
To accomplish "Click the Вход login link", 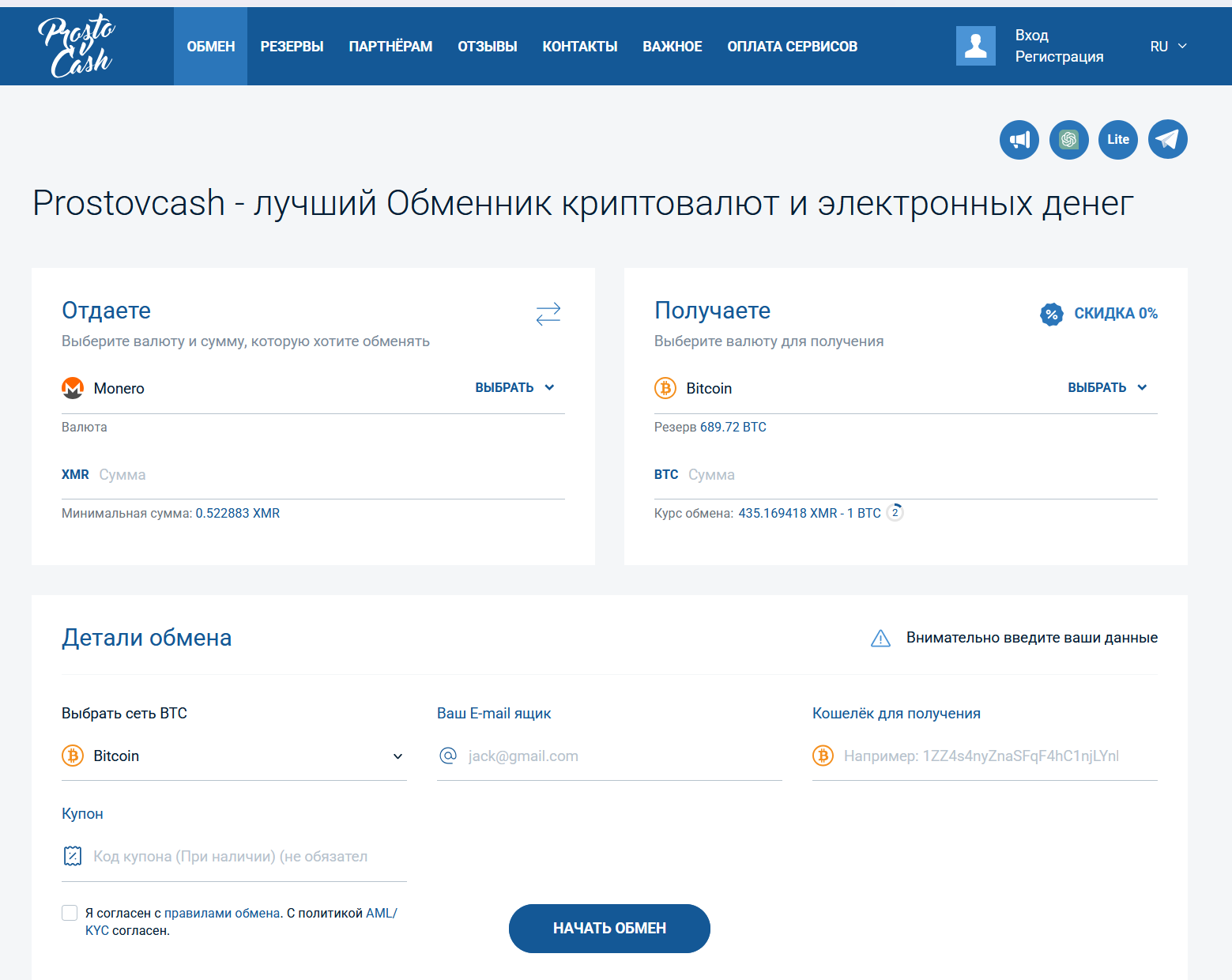I will (1032, 36).
